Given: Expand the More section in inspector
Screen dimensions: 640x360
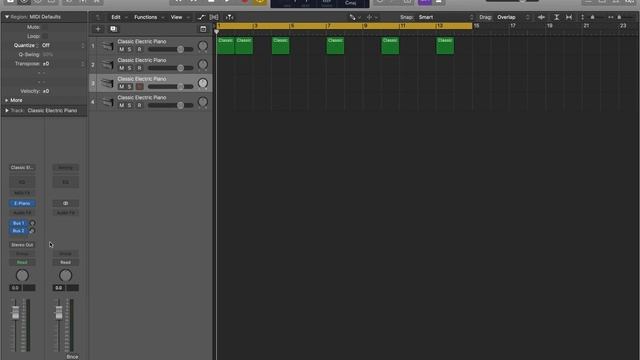Looking at the screenshot, I should click(7, 100).
